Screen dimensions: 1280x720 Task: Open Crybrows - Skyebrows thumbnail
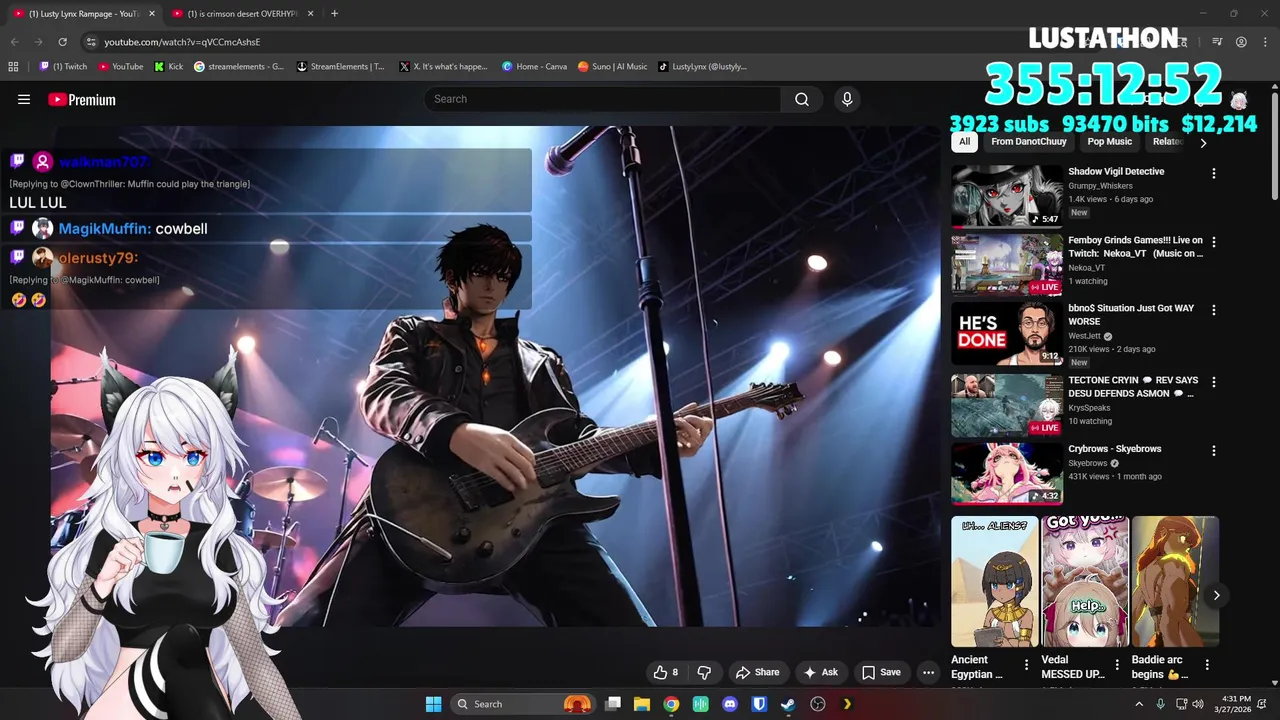pyautogui.click(x=1007, y=474)
